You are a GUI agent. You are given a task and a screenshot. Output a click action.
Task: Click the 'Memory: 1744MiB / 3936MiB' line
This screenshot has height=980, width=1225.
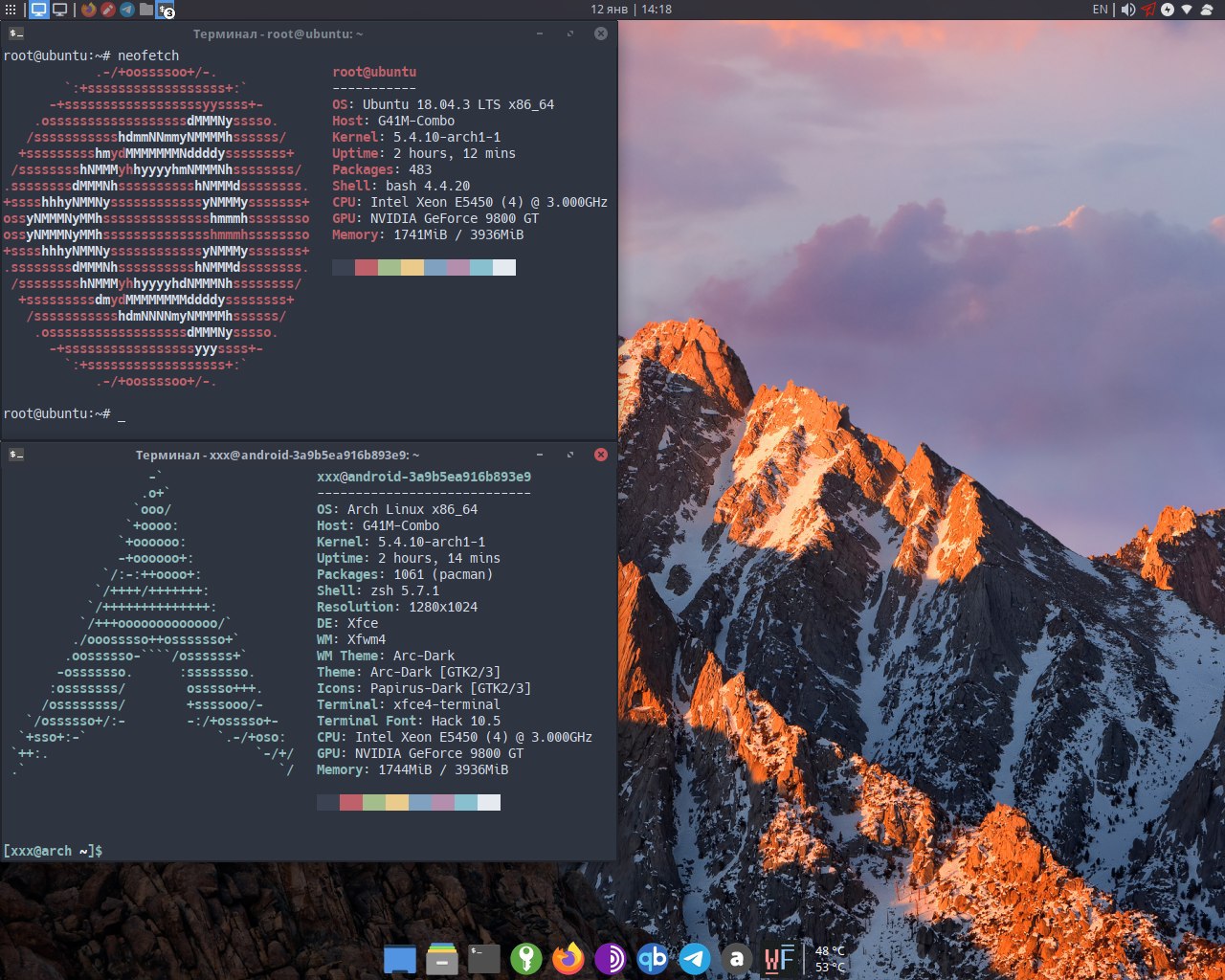412,769
